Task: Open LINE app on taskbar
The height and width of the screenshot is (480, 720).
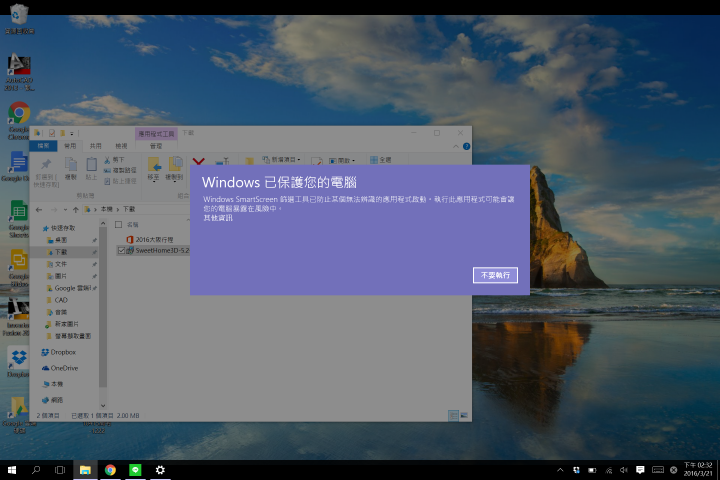Action: 135,470
